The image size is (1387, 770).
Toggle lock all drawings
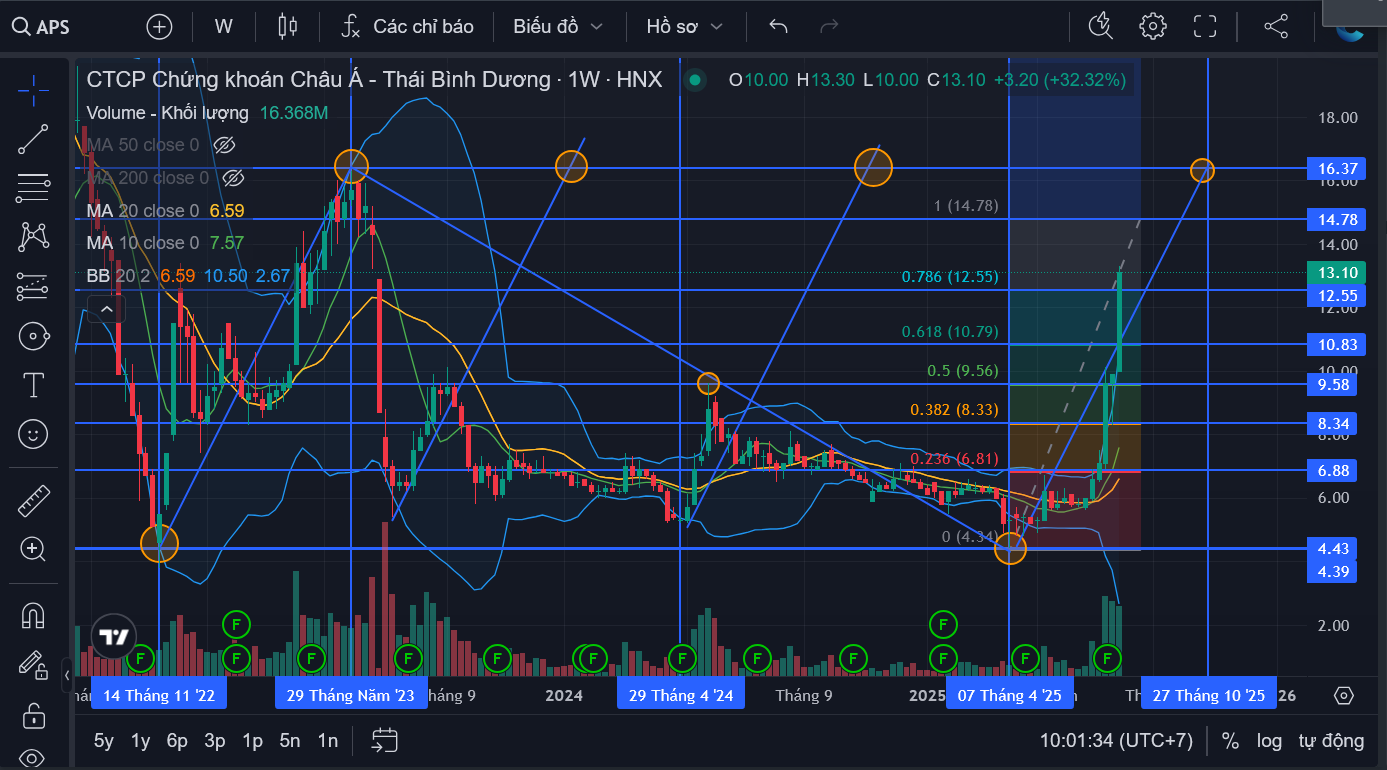tap(33, 715)
